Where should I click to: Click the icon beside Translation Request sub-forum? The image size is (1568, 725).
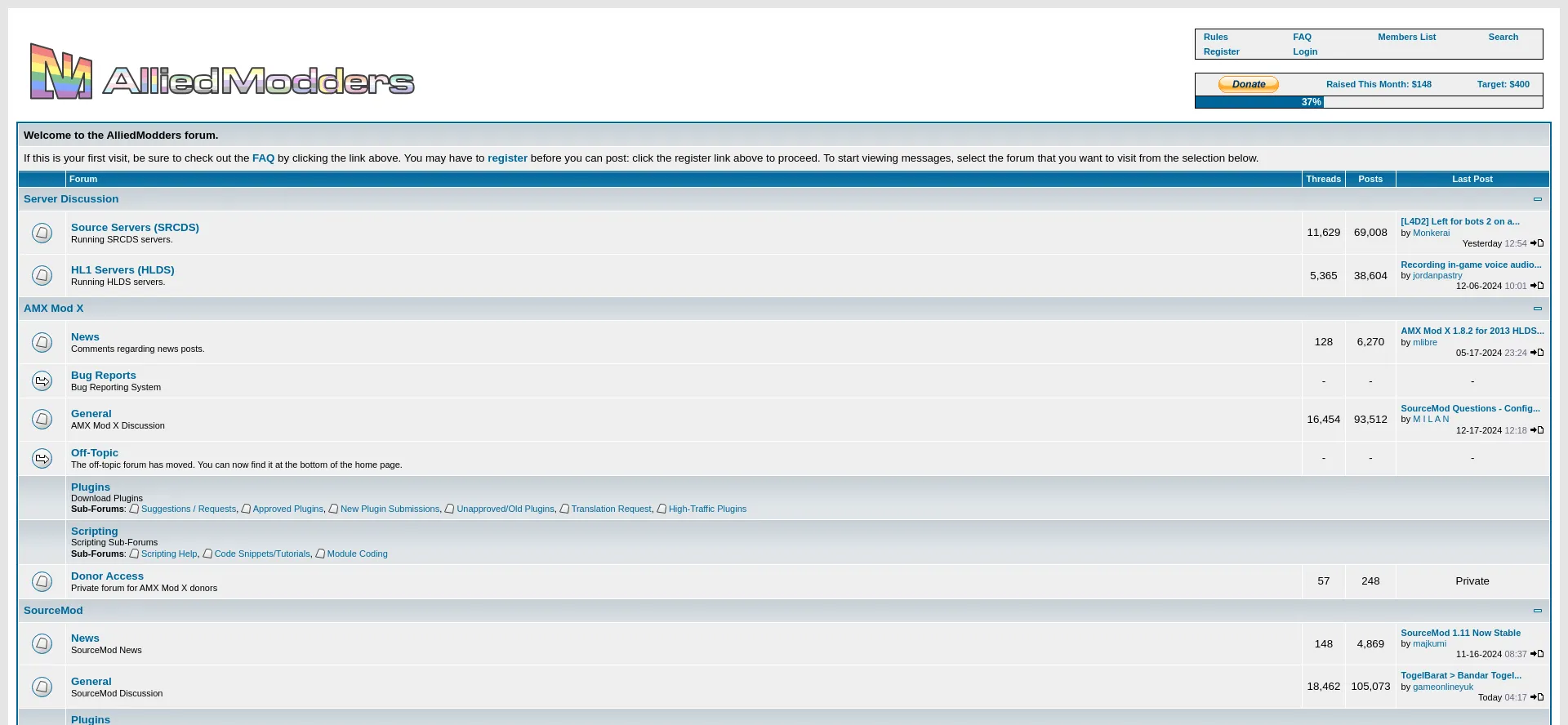pos(564,509)
